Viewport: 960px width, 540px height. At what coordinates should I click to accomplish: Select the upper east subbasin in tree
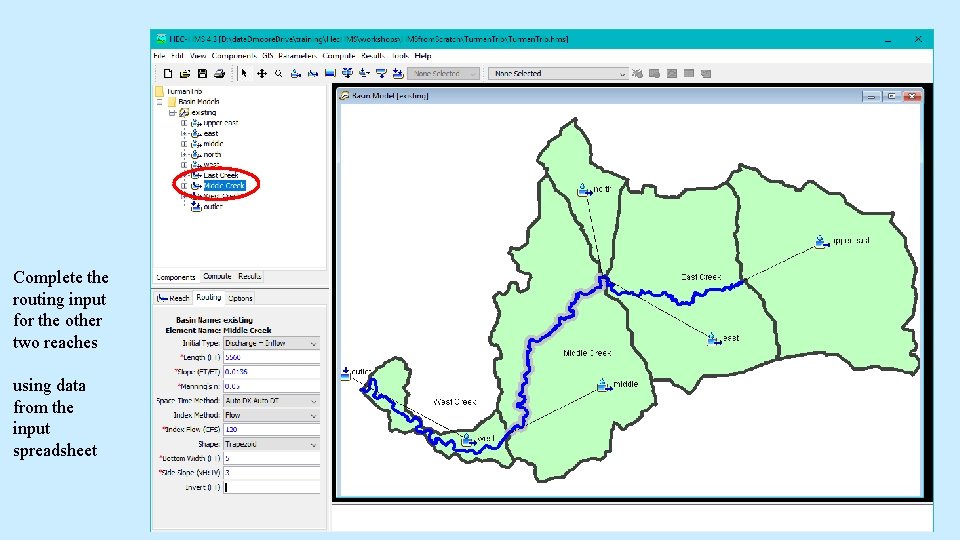click(x=220, y=123)
